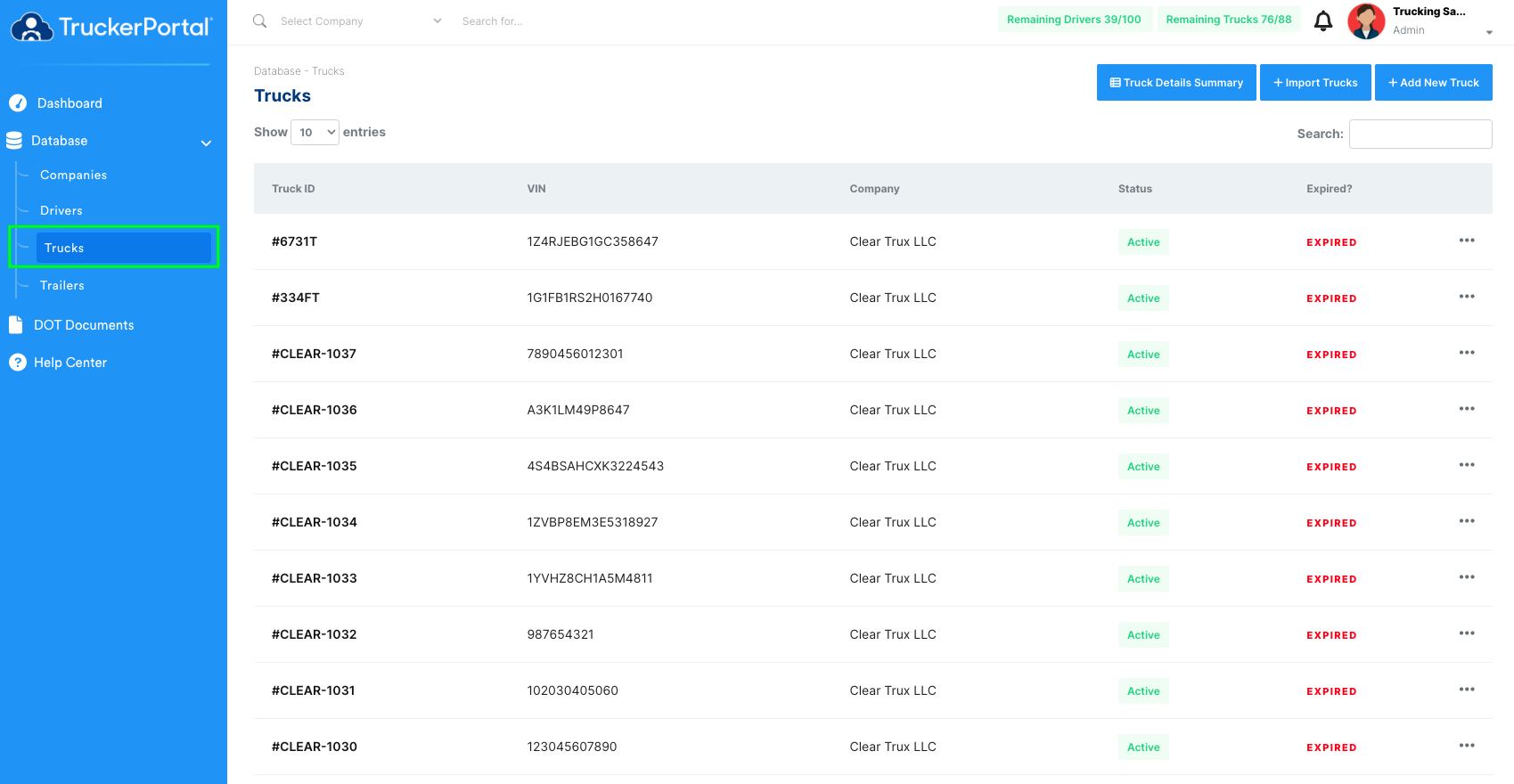Open actions menu for #CLEAR-1035
Viewport: 1514px width, 784px height.
pos(1467,465)
